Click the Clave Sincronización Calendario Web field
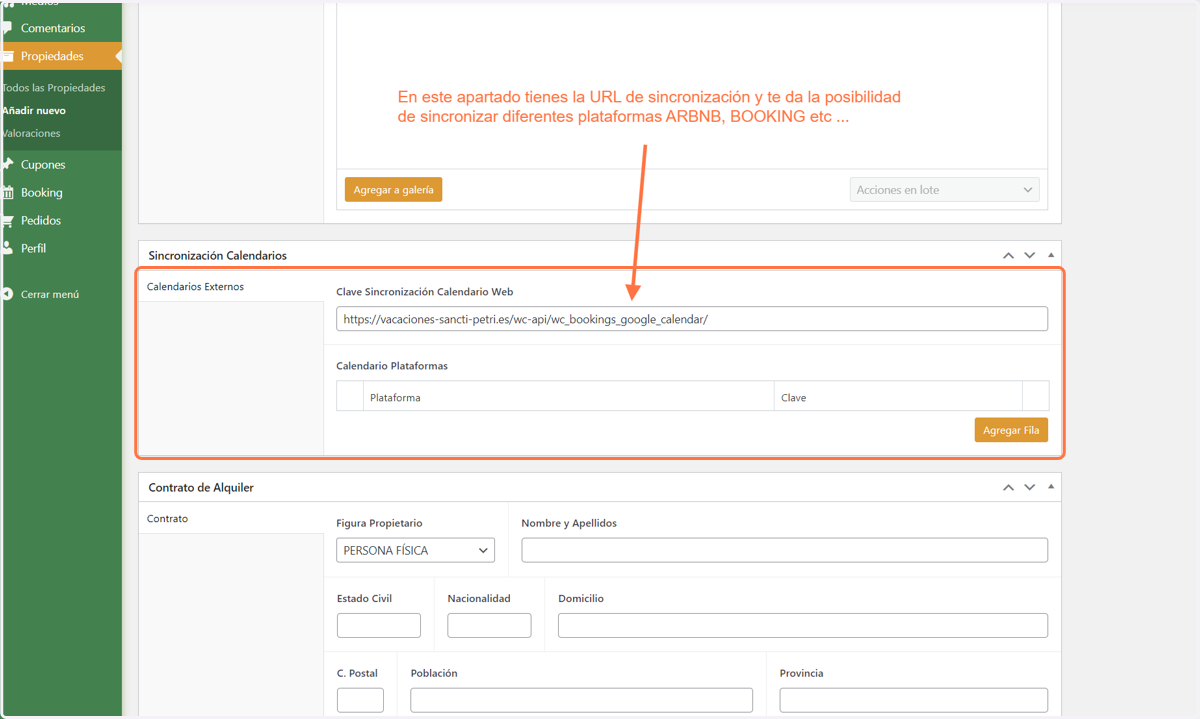The height and width of the screenshot is (719, 1200). point(692,319)
